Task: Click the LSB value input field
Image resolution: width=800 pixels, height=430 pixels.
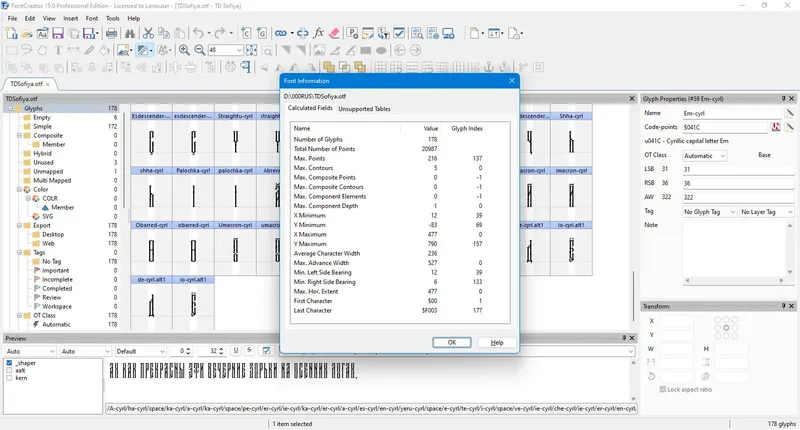Action: point(738,169)
